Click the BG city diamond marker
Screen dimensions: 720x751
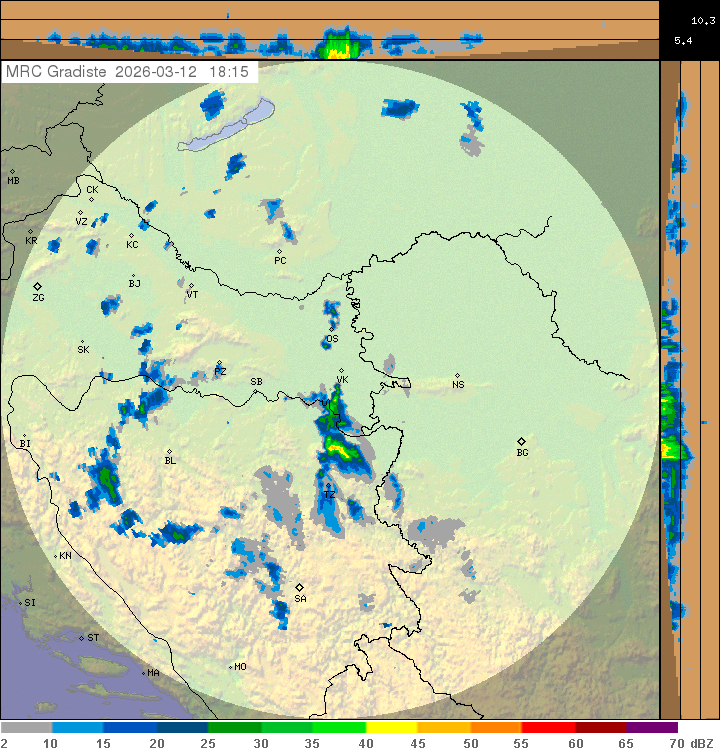point(521,441)
